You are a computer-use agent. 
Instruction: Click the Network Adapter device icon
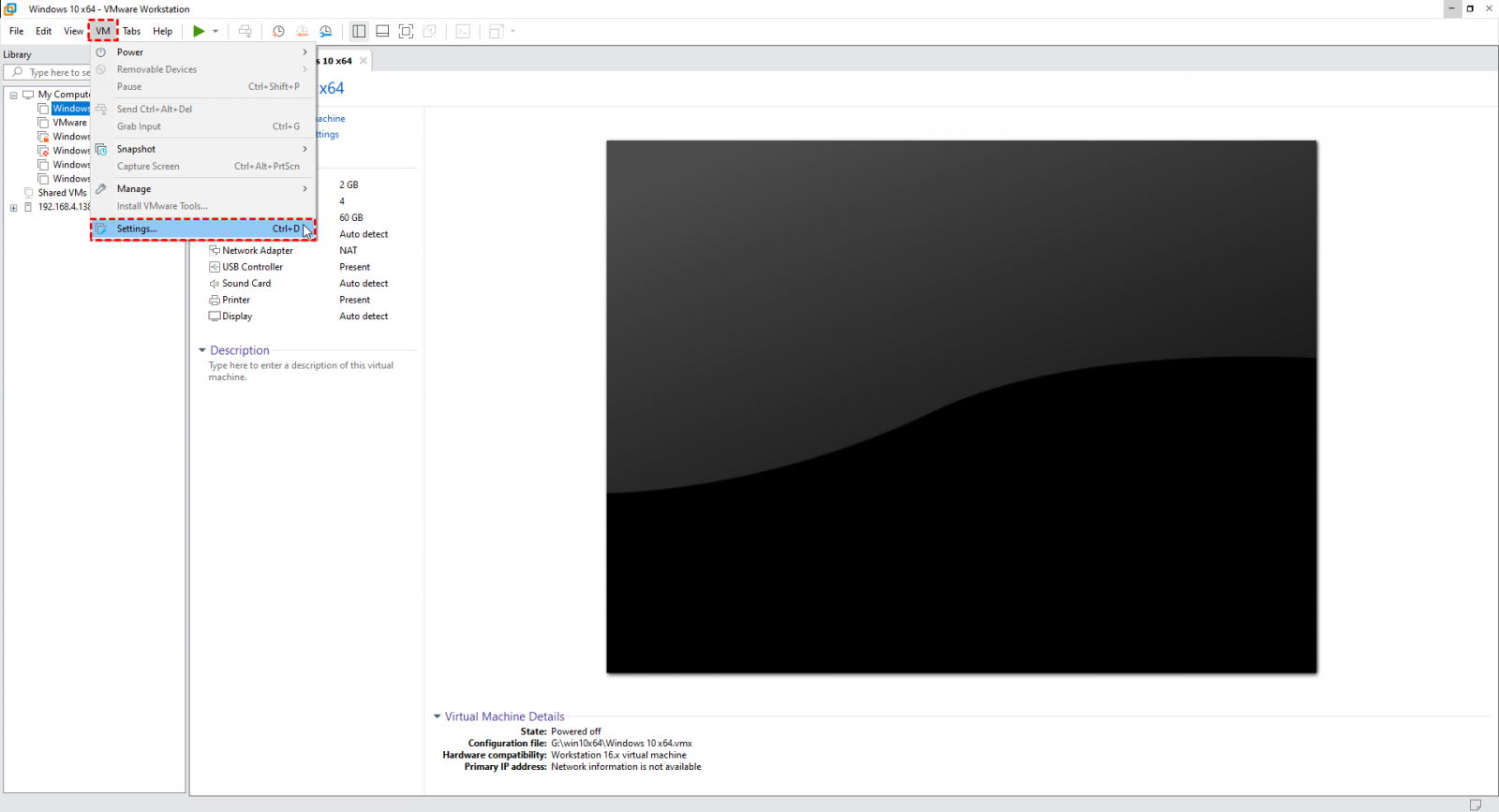[215, 251]
